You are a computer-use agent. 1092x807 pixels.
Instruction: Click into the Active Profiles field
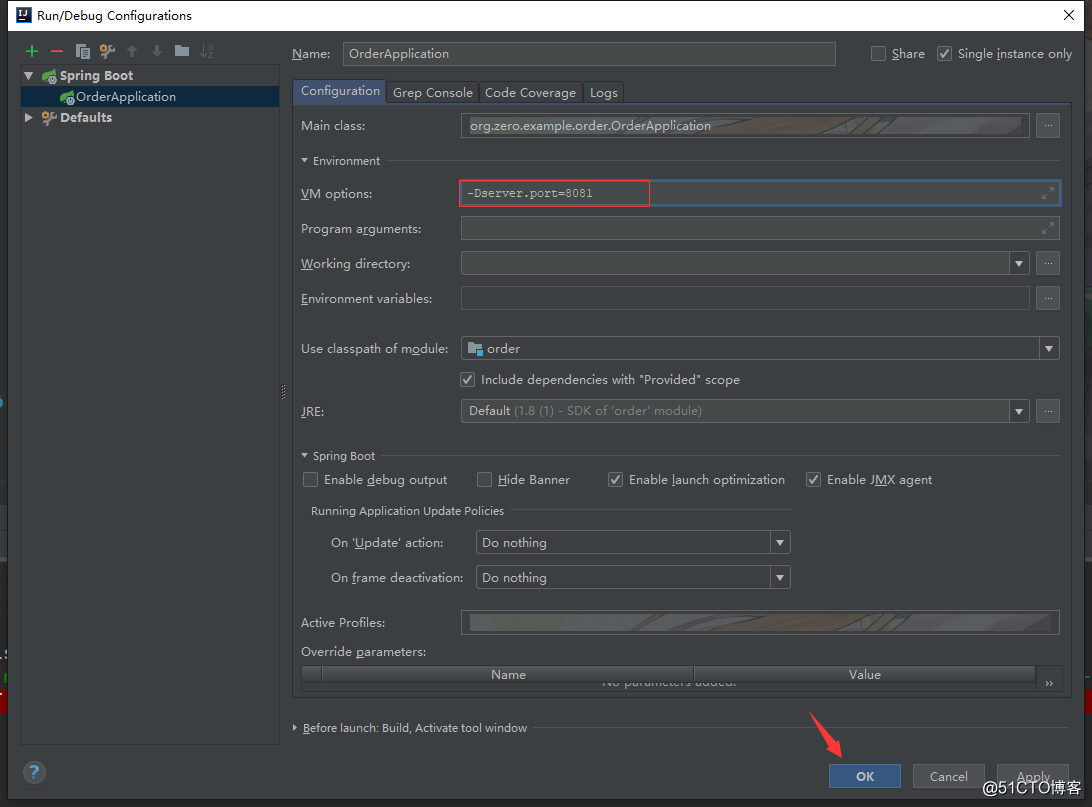click(760, 622)
